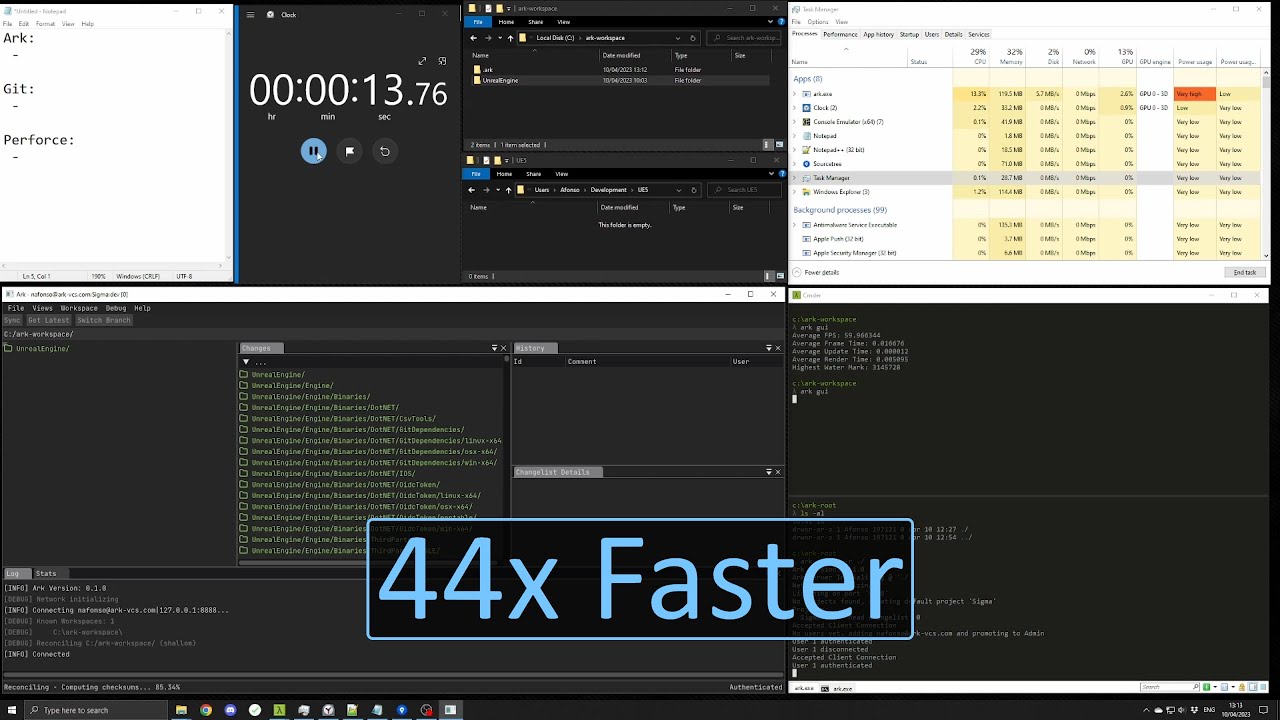1280x720 pixels.
Task: Click the filter icon on the Changes panel
Action: [x=496, y=348]
